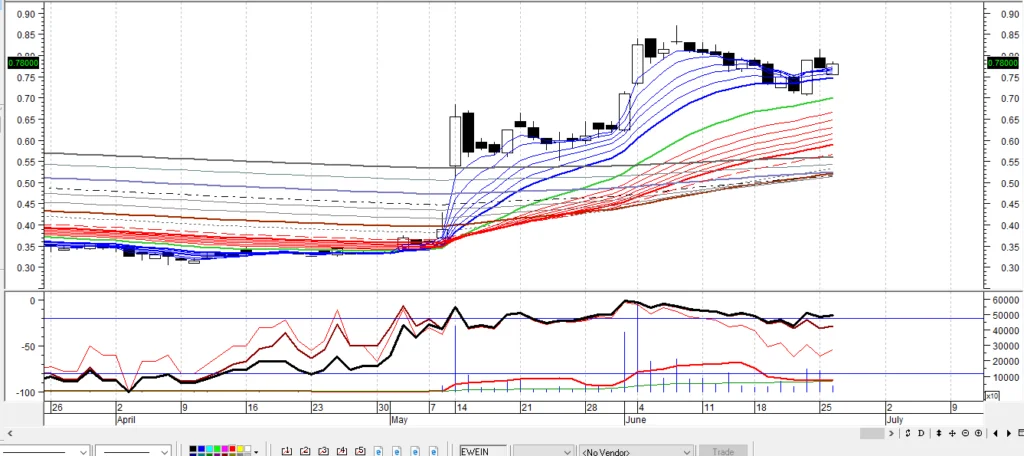1024x456 pixels.
Task: Click the refresh cycle arrows icon
Action: [908, 433]
